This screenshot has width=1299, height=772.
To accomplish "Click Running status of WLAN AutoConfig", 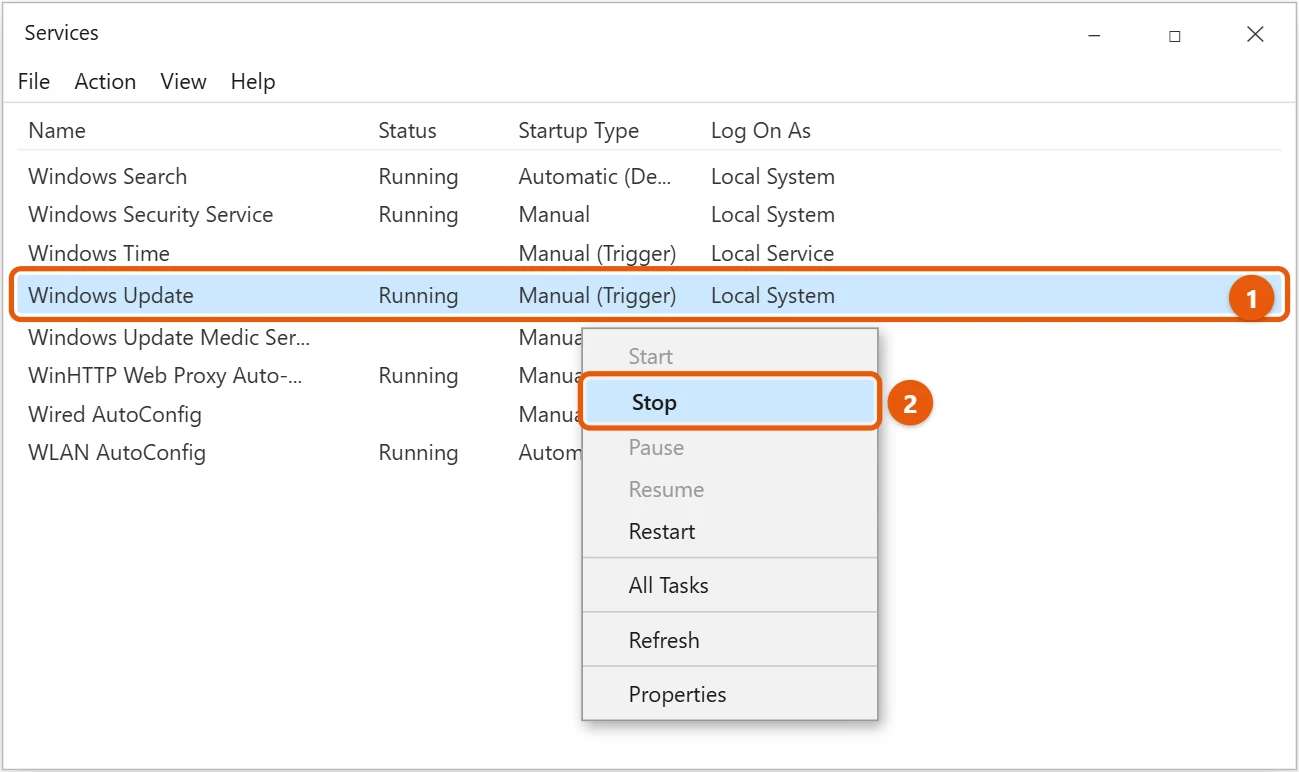I will (418, 453).
